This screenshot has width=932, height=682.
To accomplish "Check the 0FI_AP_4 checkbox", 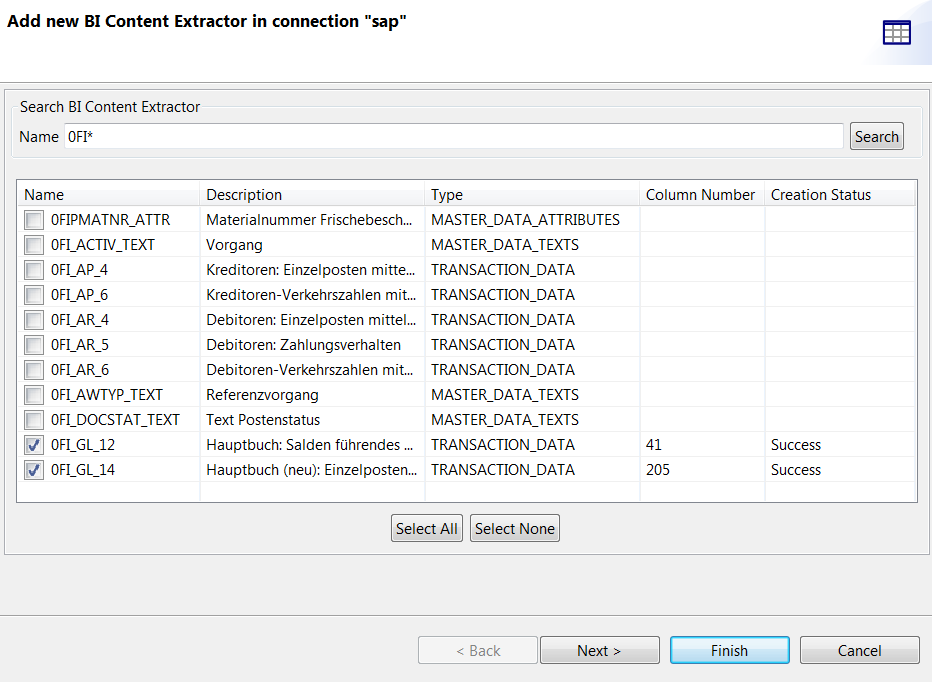I will 33,269.
